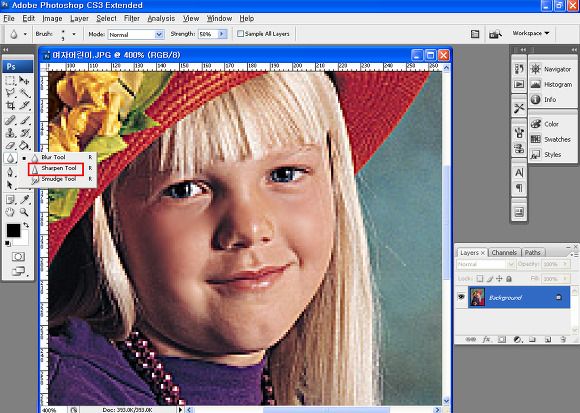Click the foreground black color swatch

(13, 230)
